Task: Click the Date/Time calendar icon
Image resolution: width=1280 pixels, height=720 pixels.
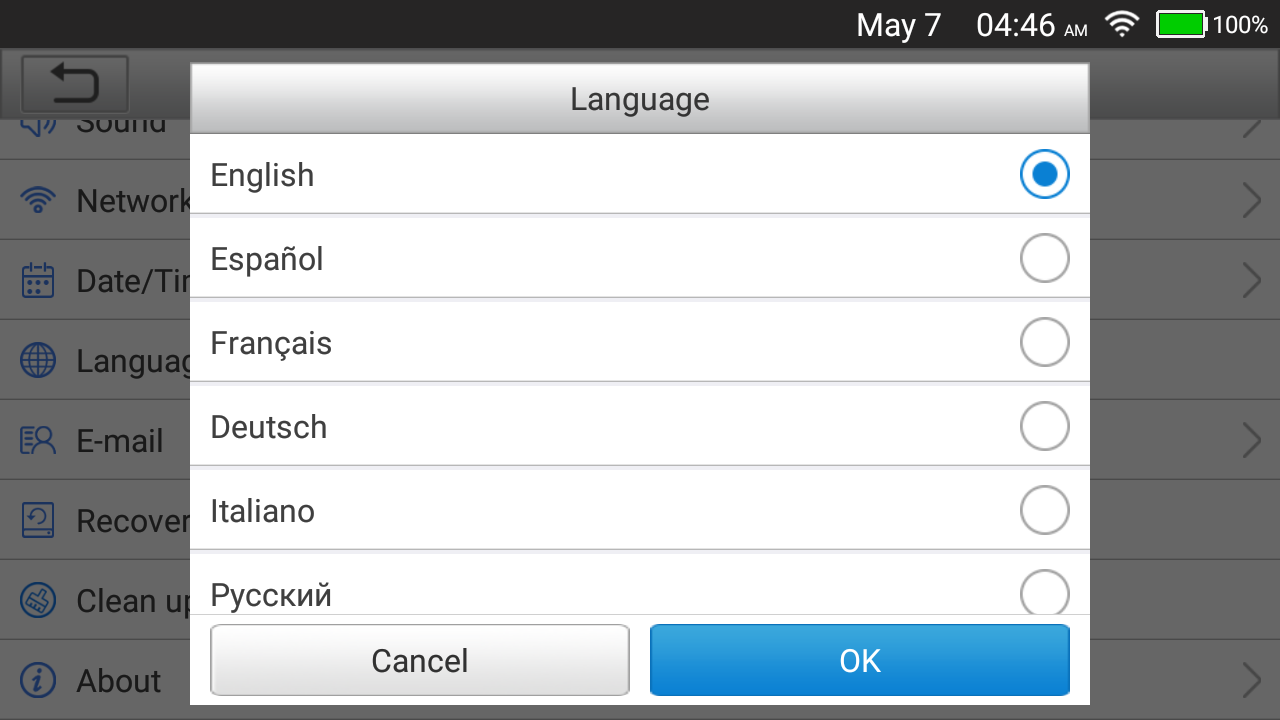Action: [x=38, y=281]
